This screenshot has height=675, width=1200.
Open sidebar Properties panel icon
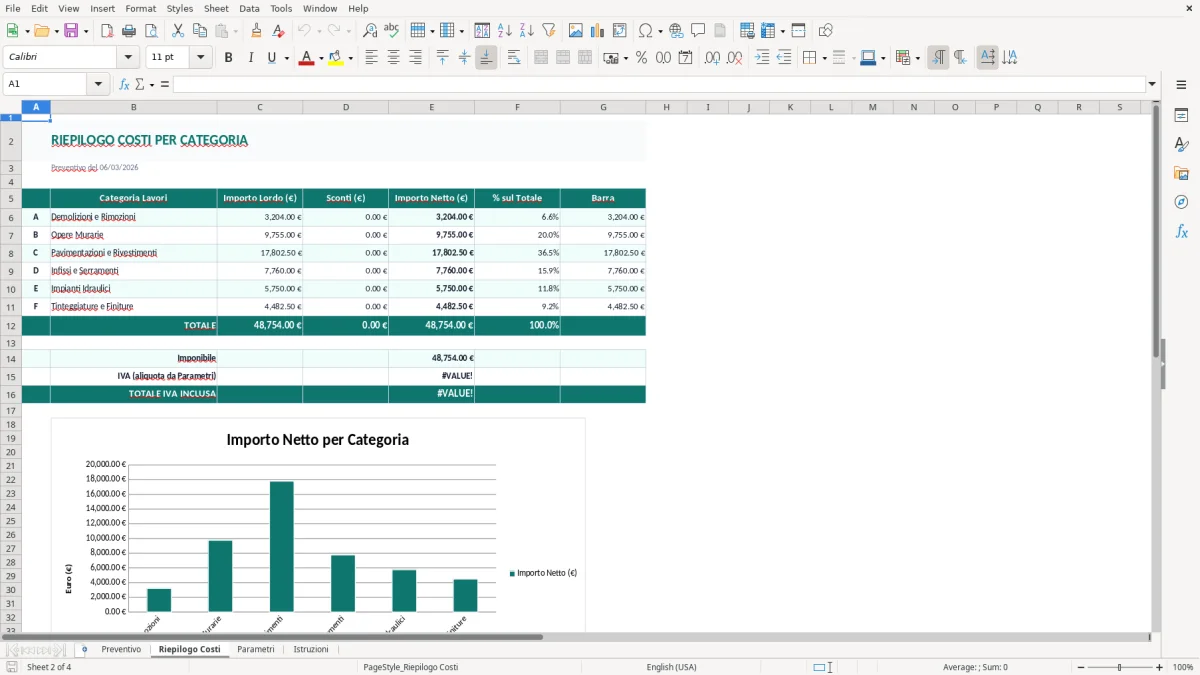[1181, 115]
